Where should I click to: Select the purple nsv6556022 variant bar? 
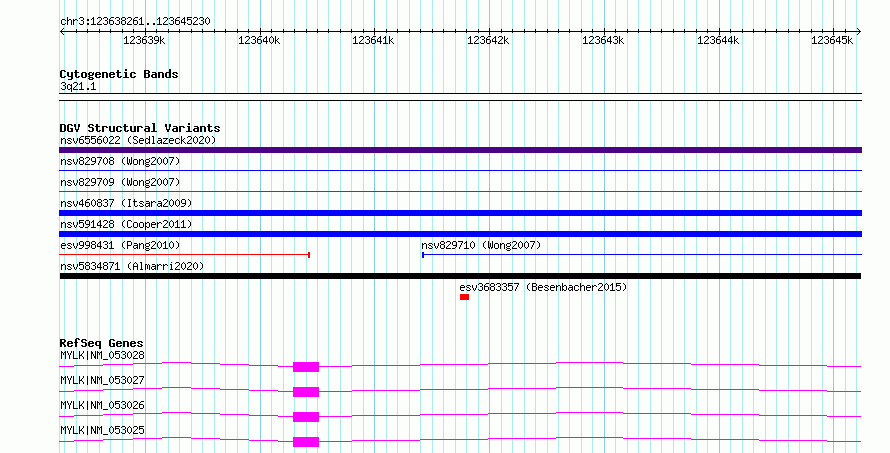click(x=460, y=150)
